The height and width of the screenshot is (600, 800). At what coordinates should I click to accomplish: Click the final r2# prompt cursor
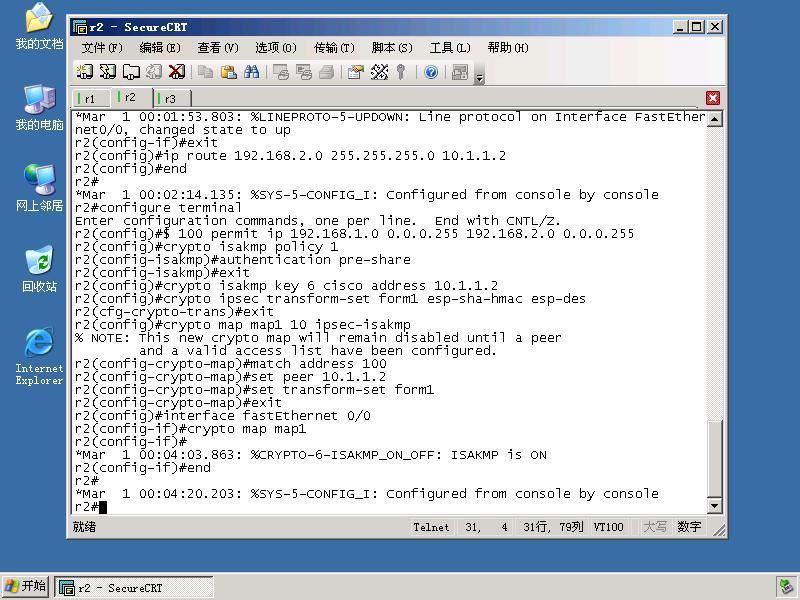(x=103, y=507)
